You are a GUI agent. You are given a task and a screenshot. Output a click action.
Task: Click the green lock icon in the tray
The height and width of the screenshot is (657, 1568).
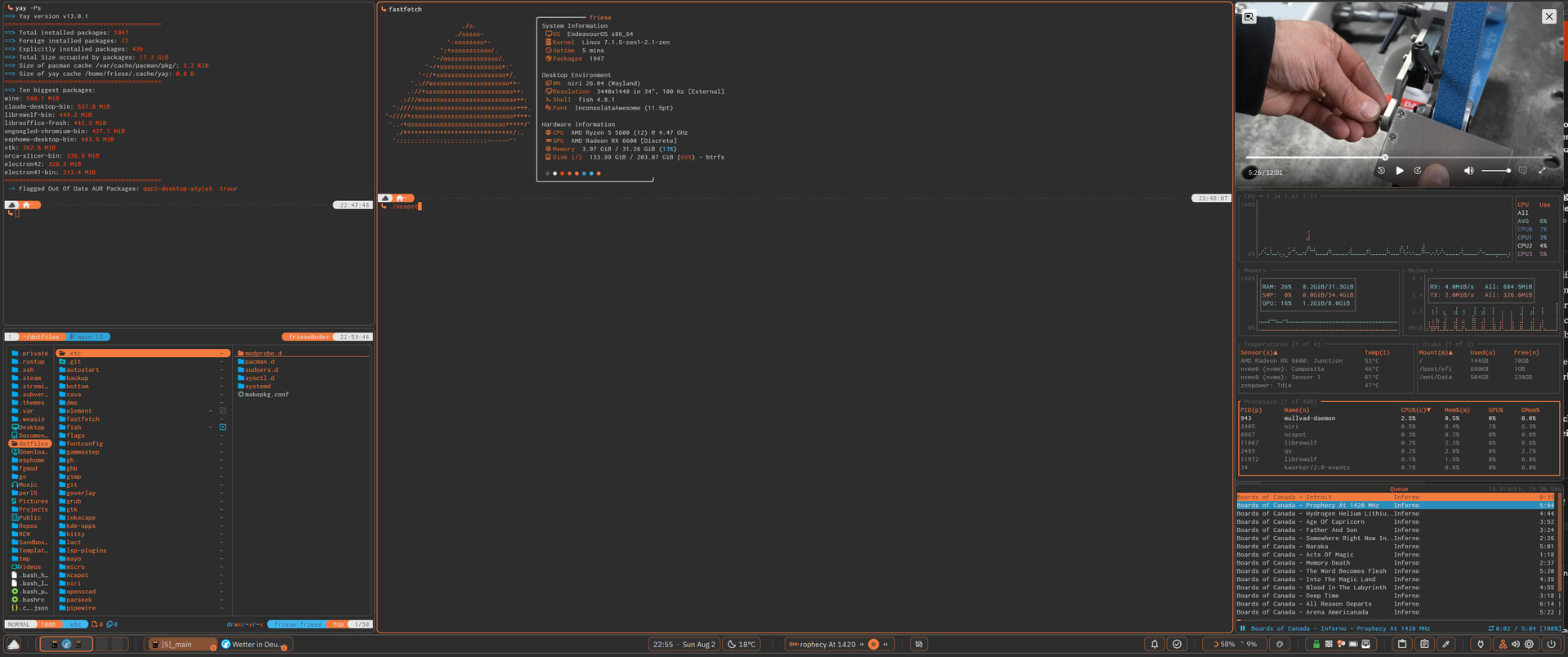1316,644
